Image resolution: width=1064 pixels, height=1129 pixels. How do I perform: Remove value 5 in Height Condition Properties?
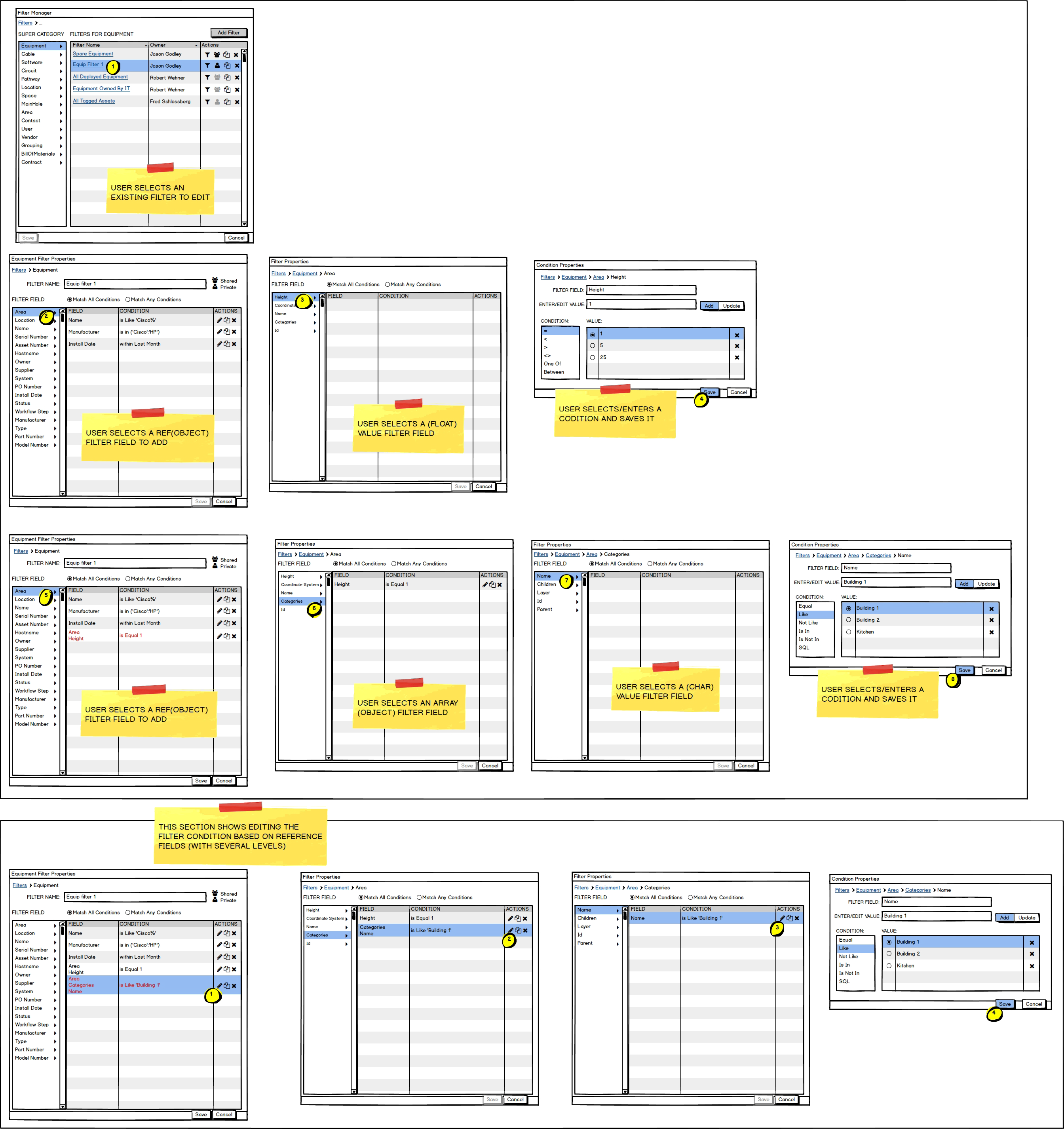pyautogui.click(x=737, y=346)
